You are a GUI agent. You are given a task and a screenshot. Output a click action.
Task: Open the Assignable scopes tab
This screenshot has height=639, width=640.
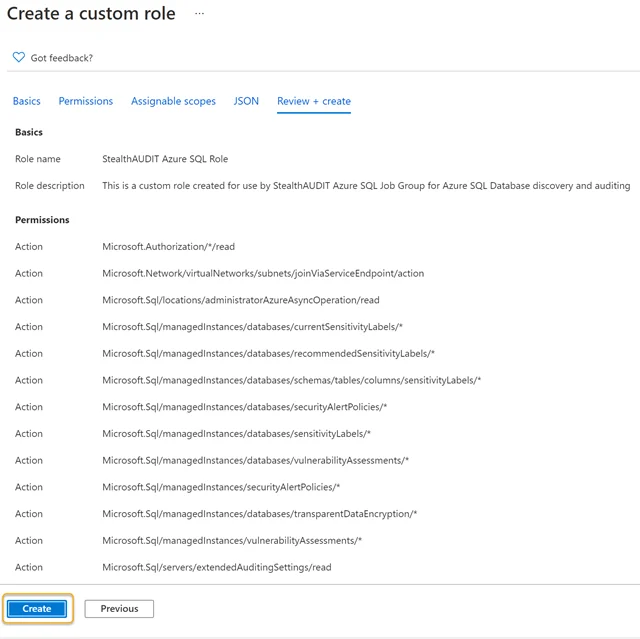tap(173, 101)
